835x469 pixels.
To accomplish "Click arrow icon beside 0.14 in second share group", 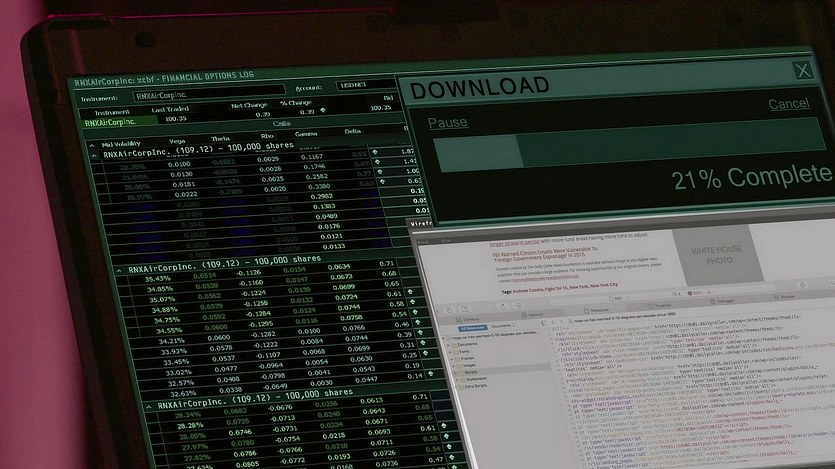I will (431, 374).
